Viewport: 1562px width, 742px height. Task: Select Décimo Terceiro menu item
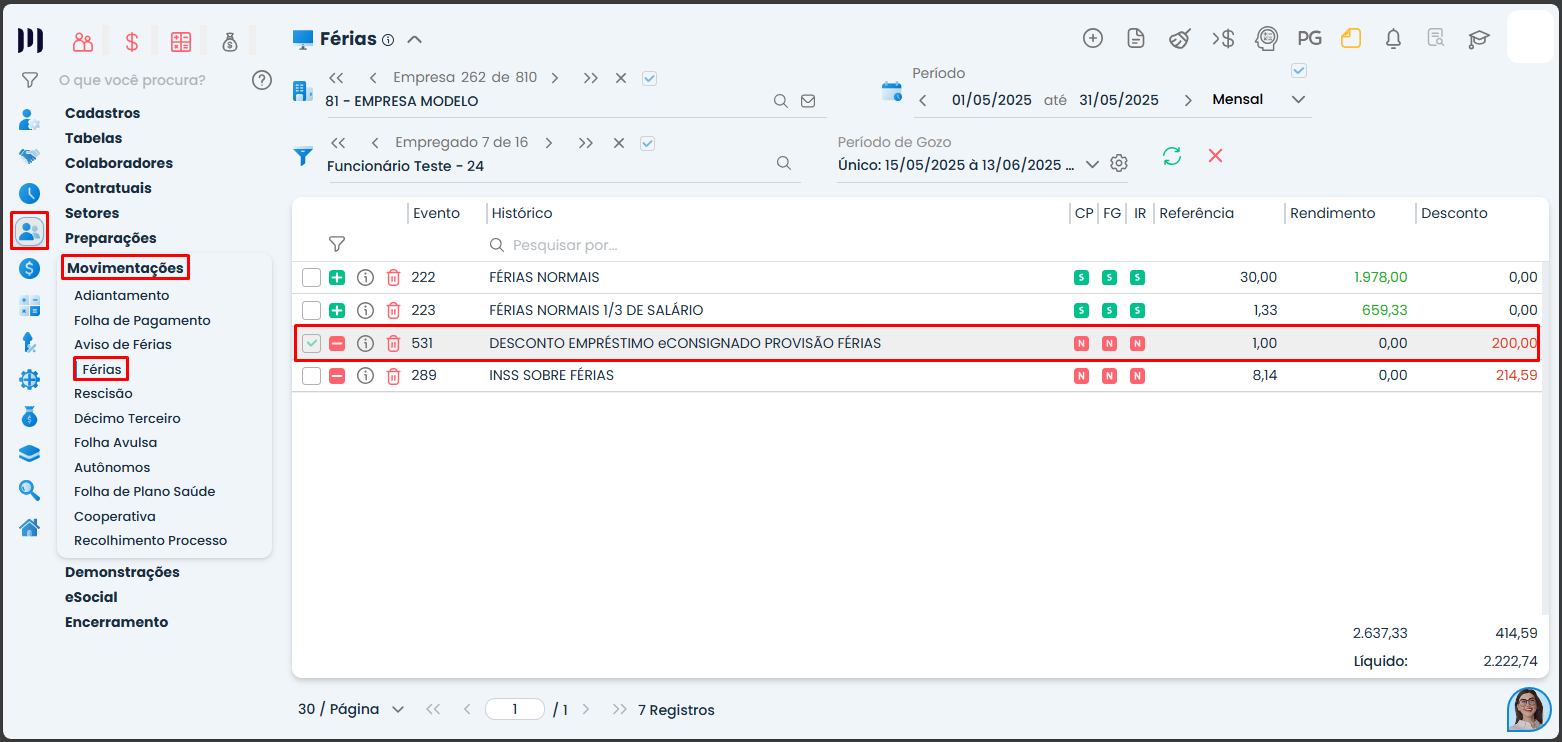[127, 418]
